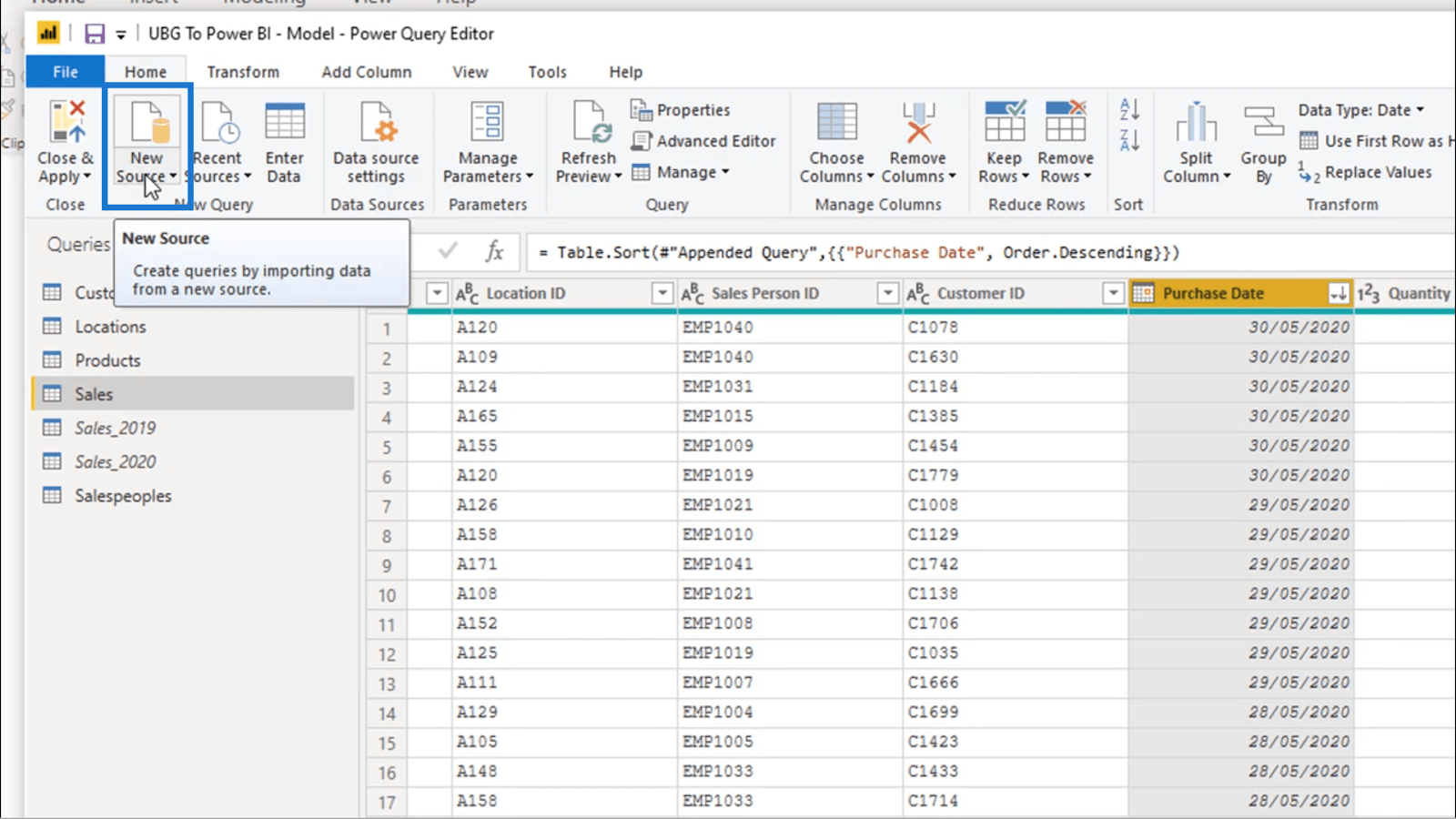Open the Purchase Date sort filter dropdown

click(x=1338, y=293)
